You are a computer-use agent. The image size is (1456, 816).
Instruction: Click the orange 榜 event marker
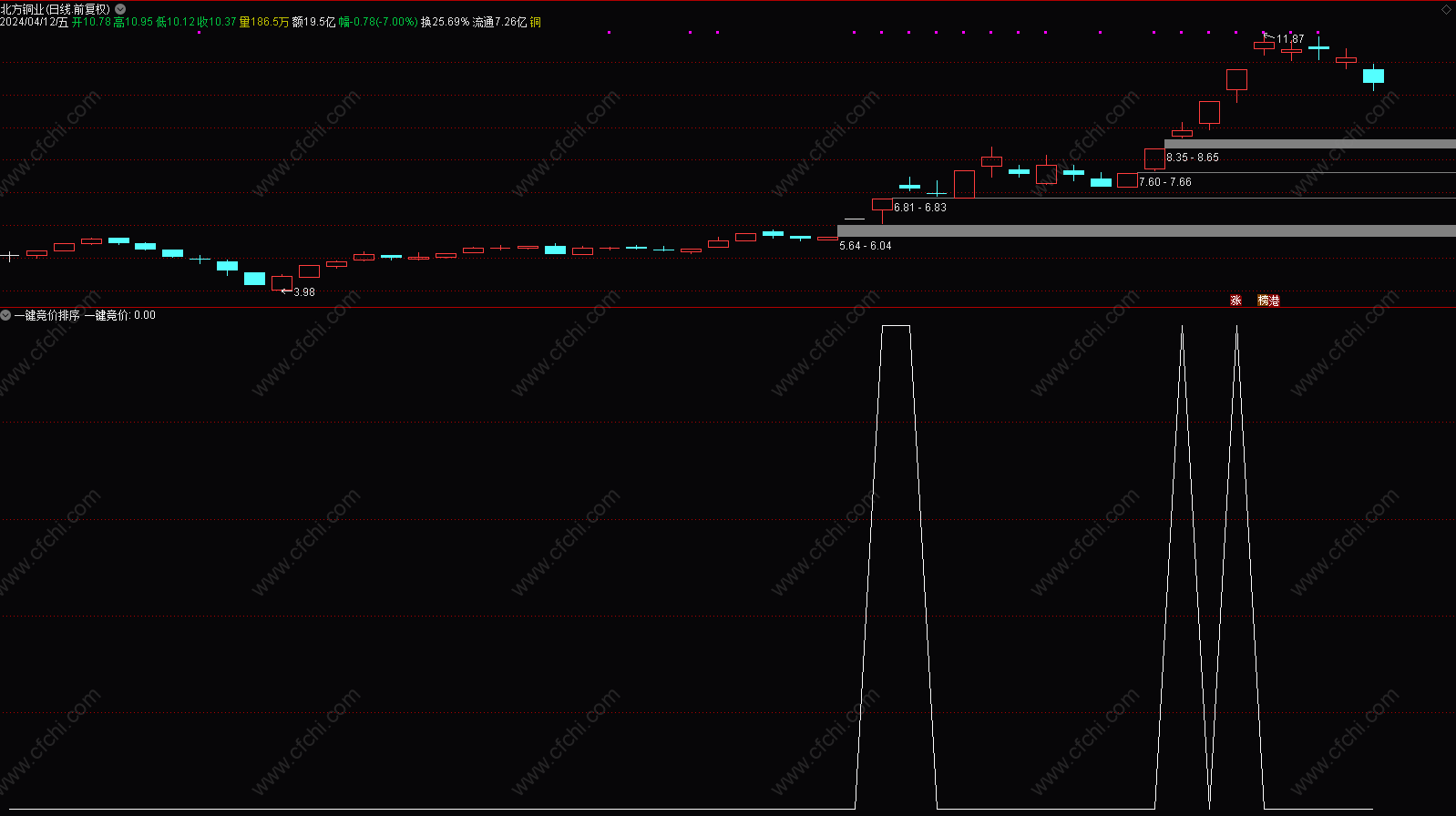1264,301
